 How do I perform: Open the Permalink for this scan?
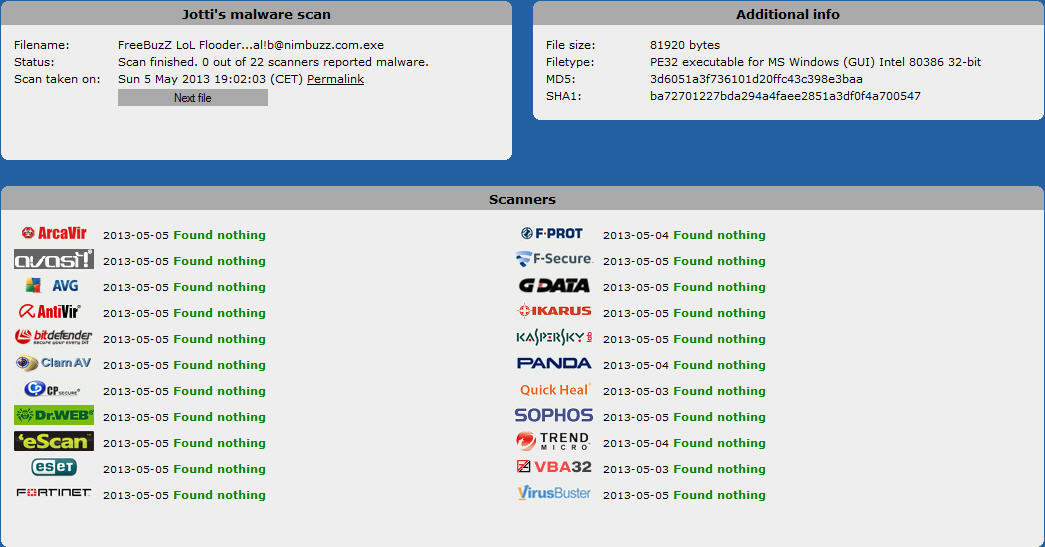(x=335, y=79)
